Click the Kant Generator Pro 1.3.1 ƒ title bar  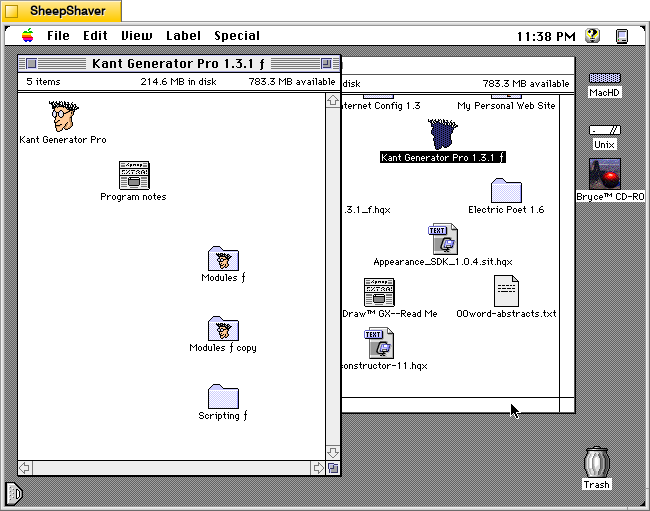pos(179,63)
